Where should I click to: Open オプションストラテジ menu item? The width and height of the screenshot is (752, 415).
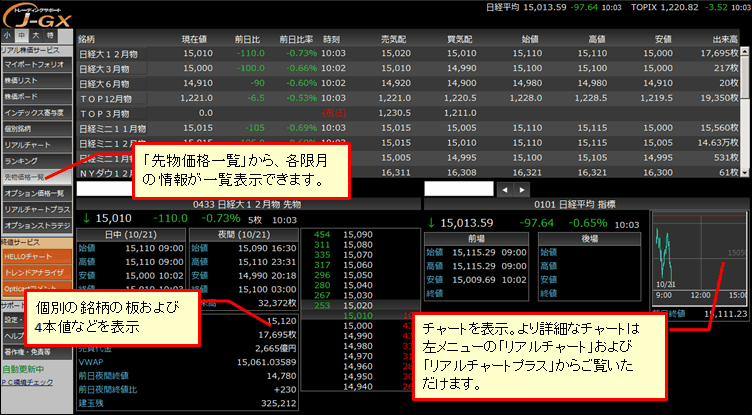click(x=36, y=225)
